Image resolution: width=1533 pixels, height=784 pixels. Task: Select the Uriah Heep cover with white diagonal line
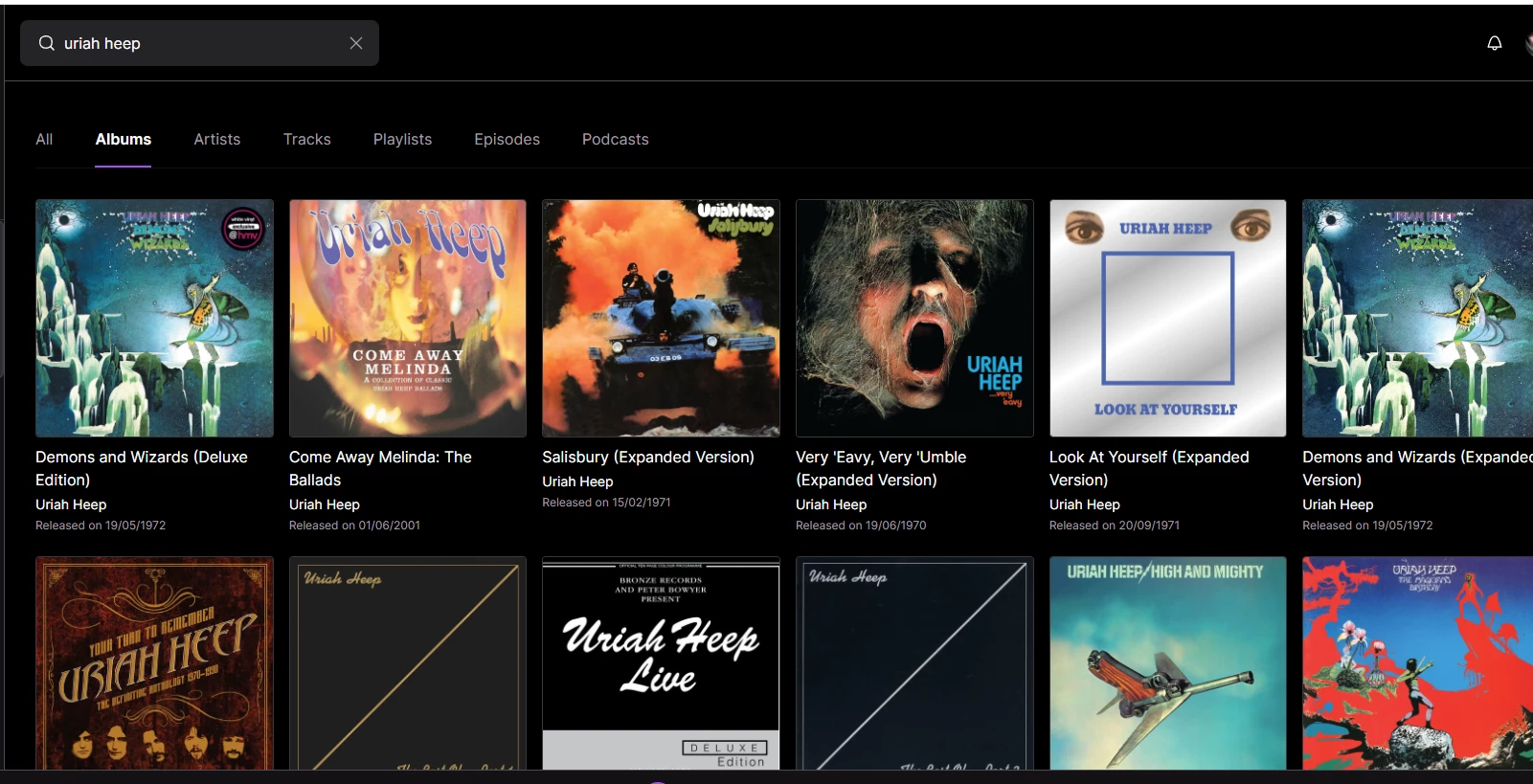914,663
